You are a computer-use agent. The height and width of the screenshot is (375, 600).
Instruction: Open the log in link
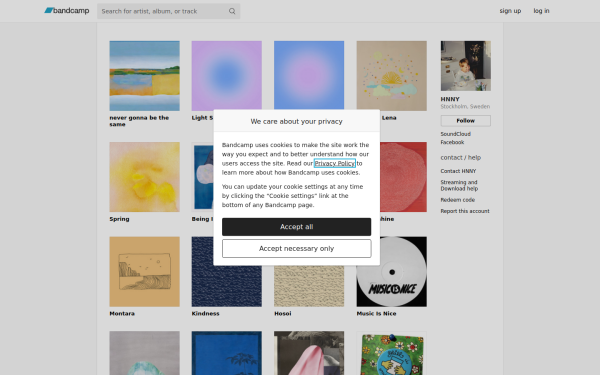(x=541, y=11)
